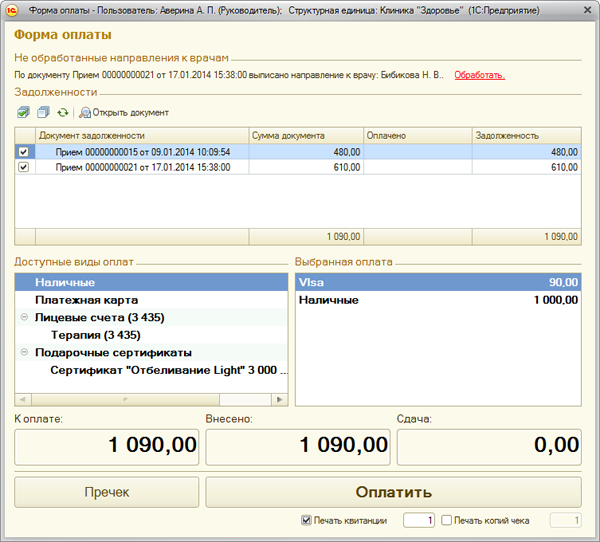This screenshot has height=542, width=600.
Task: Select the Лицевые счета (3 435) row
Action: (x=152, y=317)
